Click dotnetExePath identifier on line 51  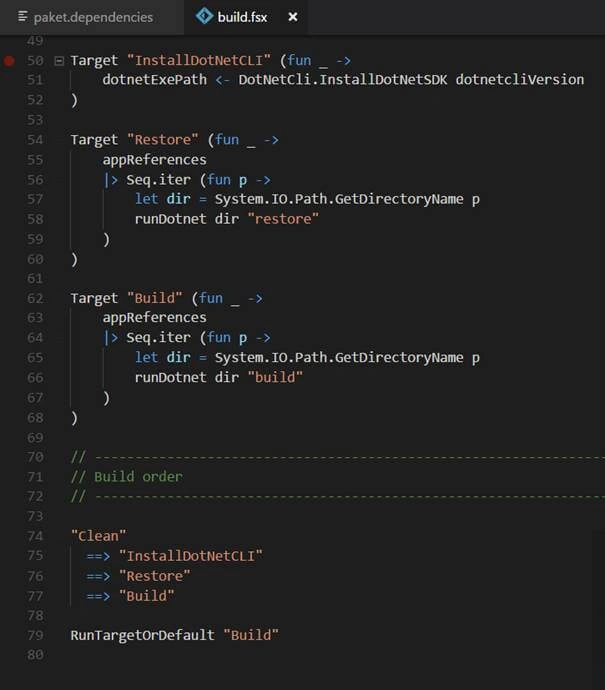pos(154,80)
